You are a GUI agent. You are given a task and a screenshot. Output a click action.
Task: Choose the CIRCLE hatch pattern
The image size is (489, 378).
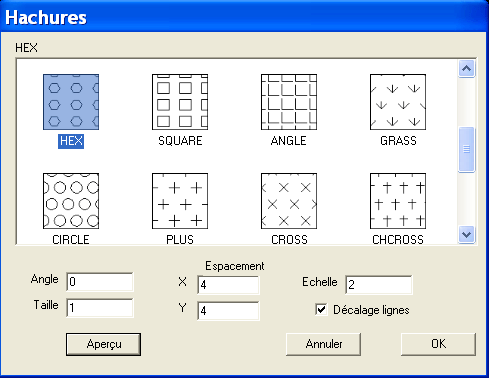pyautogui.click(x=71, y=201)
